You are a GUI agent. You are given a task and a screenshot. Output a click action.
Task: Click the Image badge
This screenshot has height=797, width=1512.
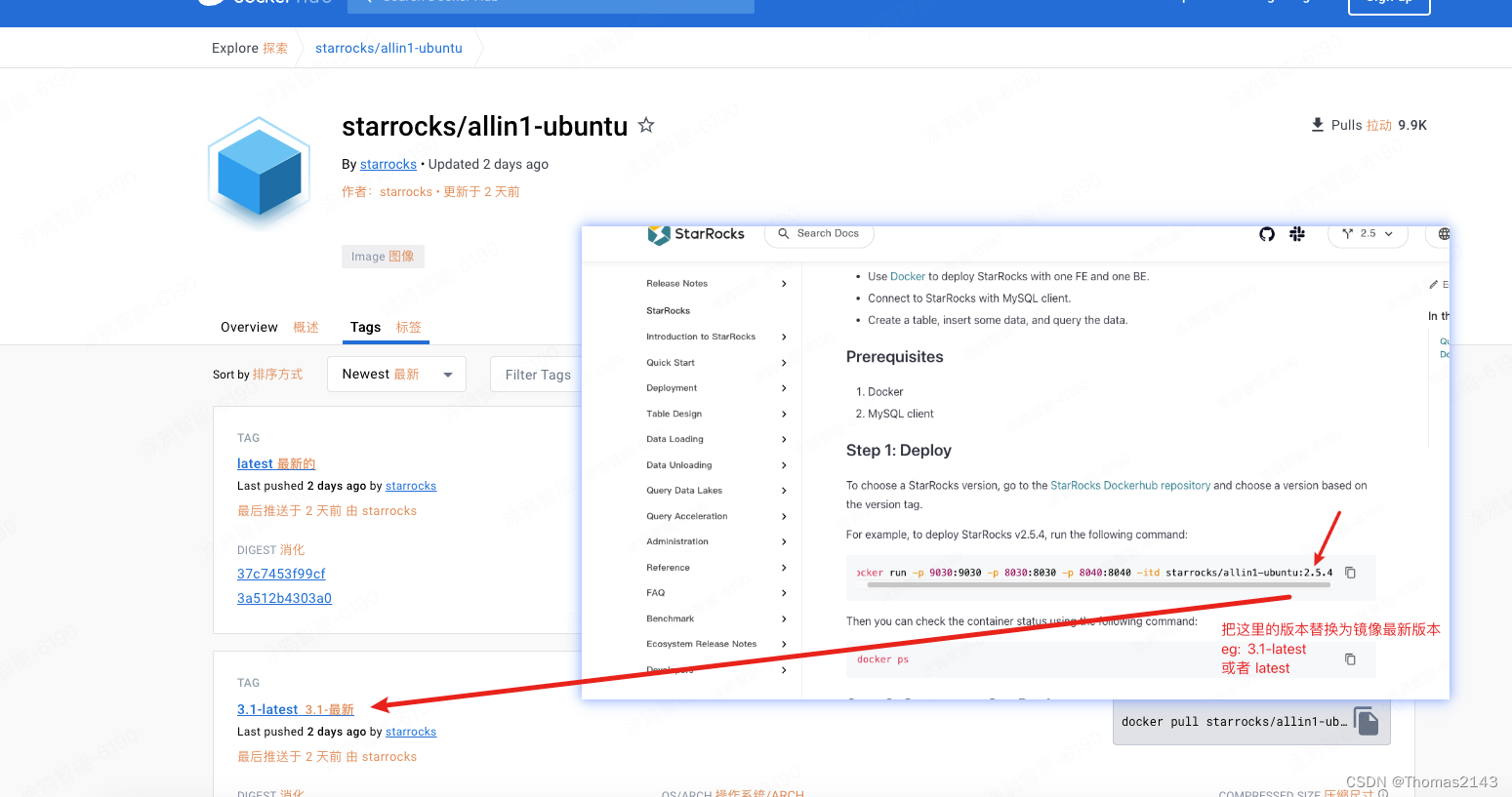click(383, 257)
